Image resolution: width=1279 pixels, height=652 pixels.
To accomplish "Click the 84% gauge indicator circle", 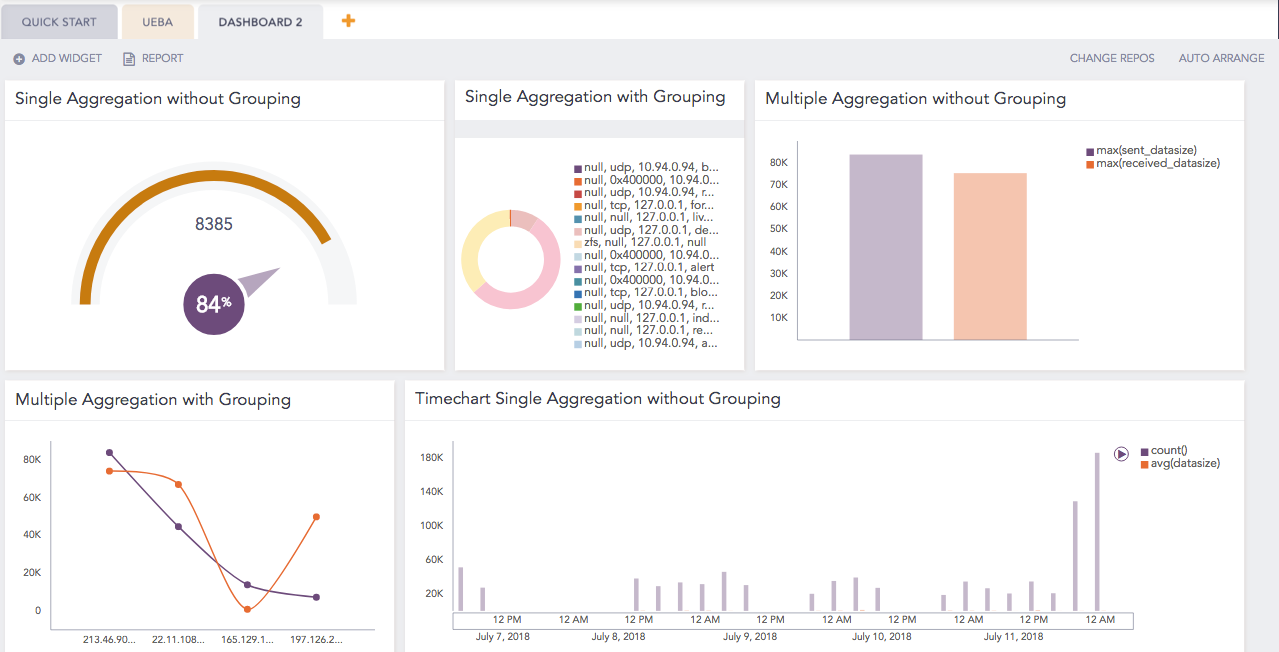I will tap(213, 303).
